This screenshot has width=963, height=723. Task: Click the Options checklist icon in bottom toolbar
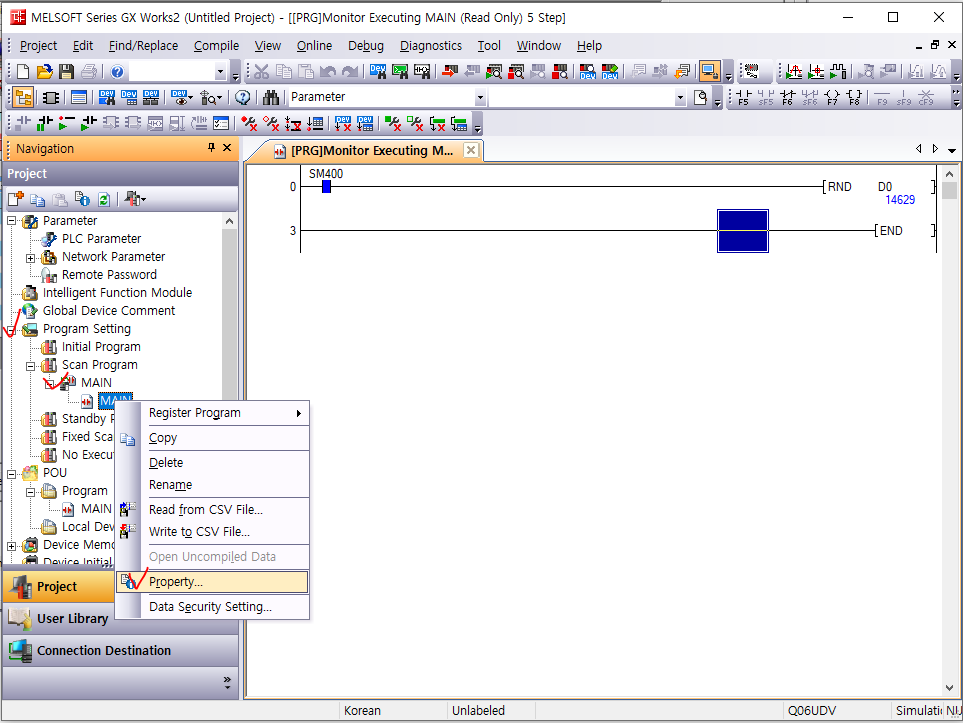[221, 123]
